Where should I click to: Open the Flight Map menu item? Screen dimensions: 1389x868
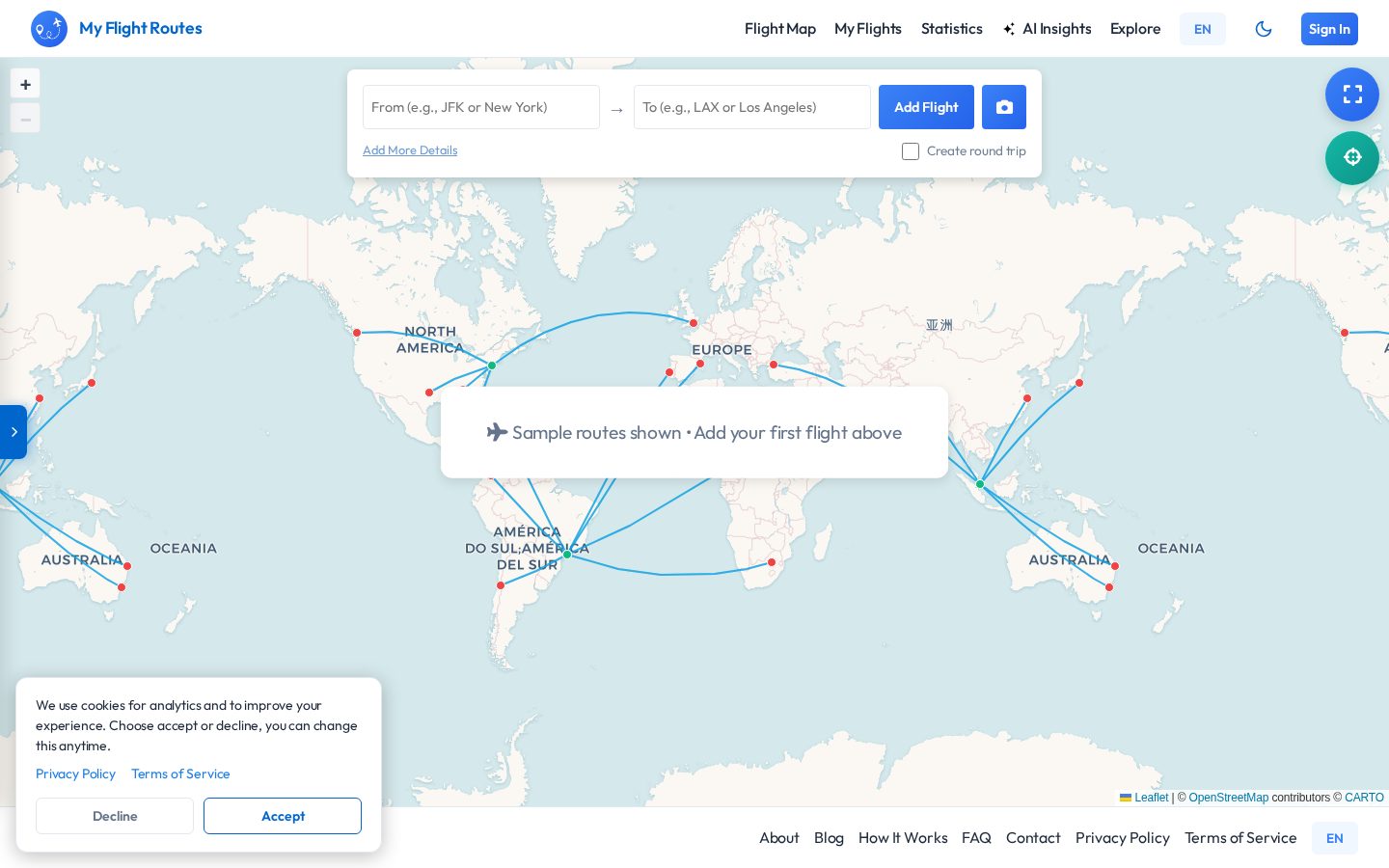pos(780,29)
